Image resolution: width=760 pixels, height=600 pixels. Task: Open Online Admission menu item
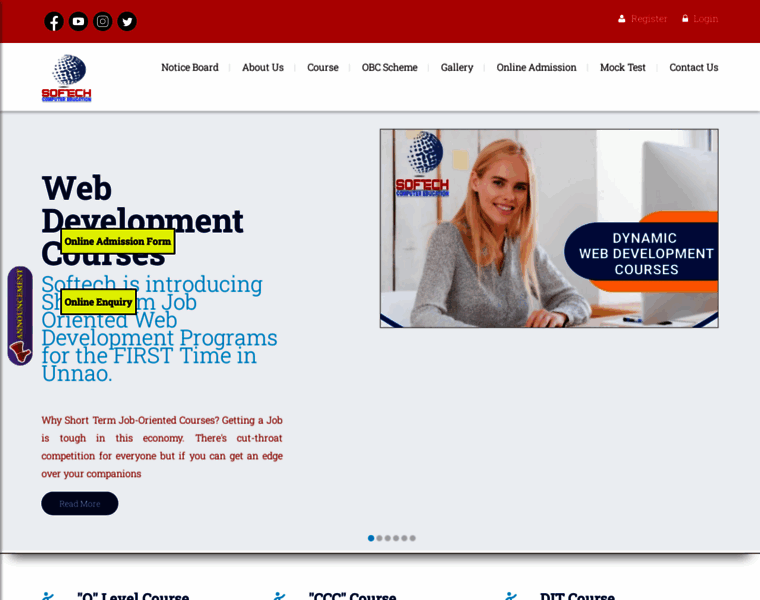(x=536, y=67)
